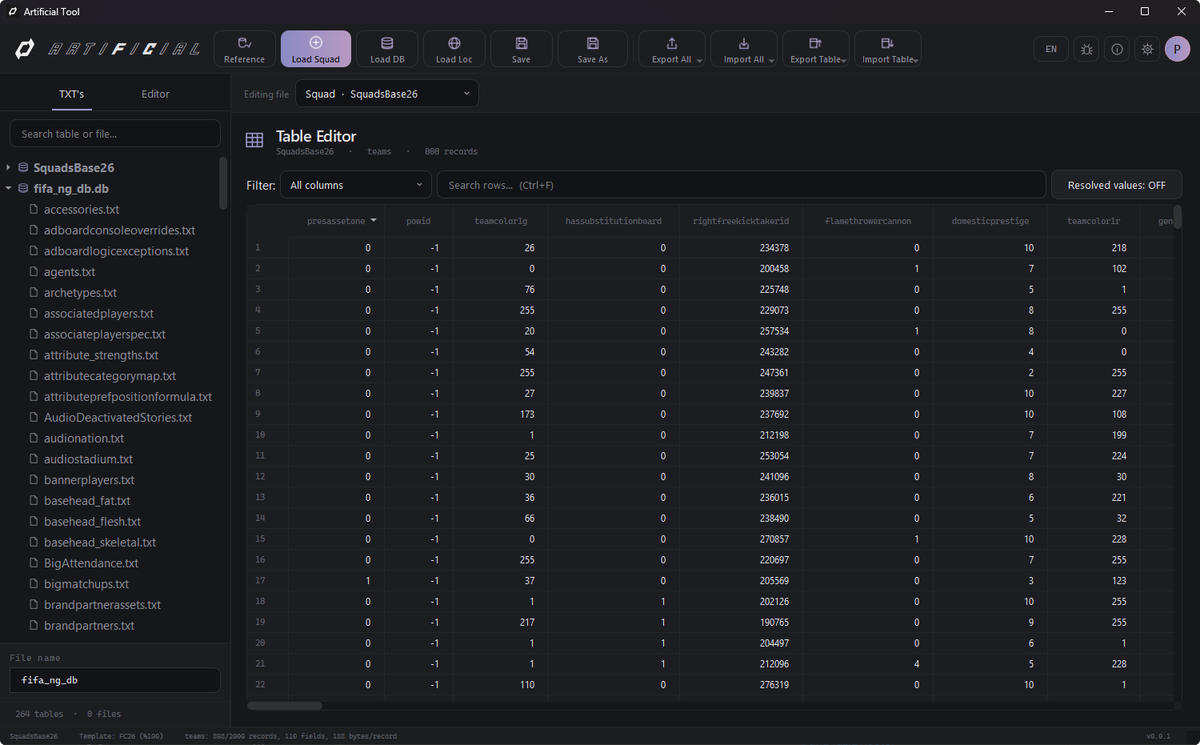
Task: Click the Export All button
Action: point(671,49)
